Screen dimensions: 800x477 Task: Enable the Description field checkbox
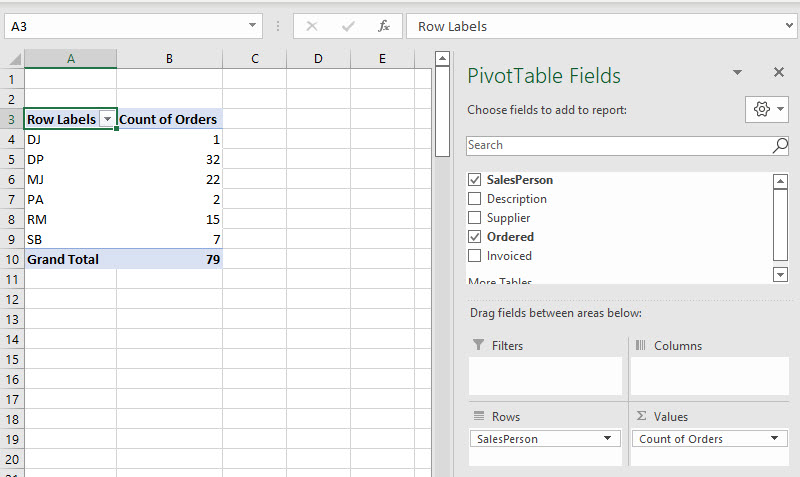[x=475, y=199]
